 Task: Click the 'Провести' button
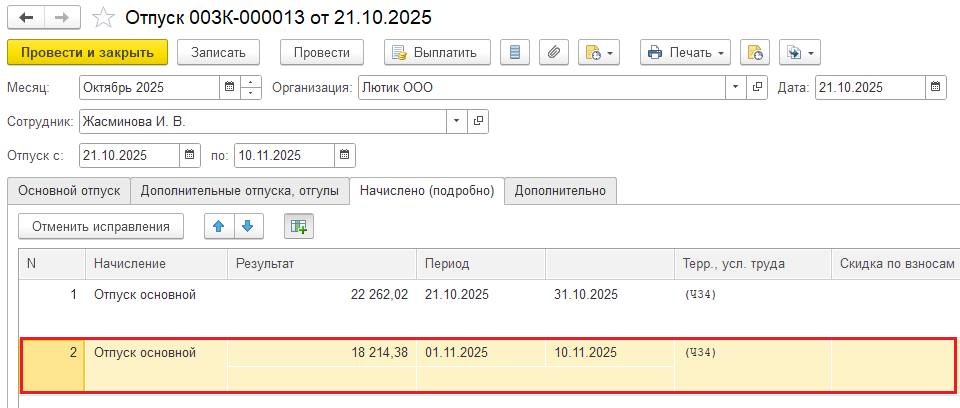[322, 53]
